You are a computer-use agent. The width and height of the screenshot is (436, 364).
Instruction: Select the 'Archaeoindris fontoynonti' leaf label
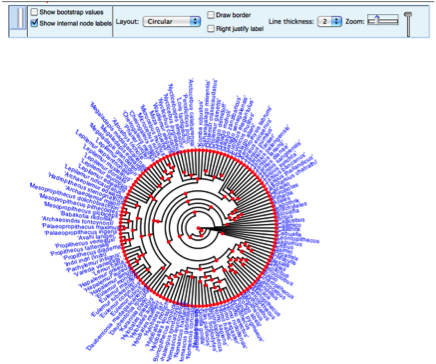click(x=78, y=220)
